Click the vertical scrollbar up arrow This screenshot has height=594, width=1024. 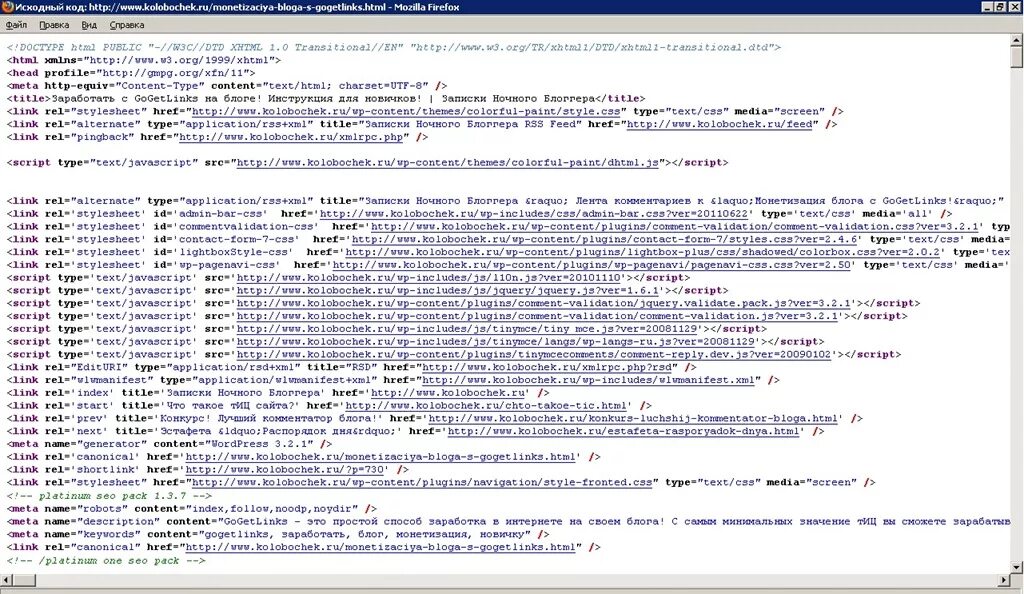coord(1016,41)
